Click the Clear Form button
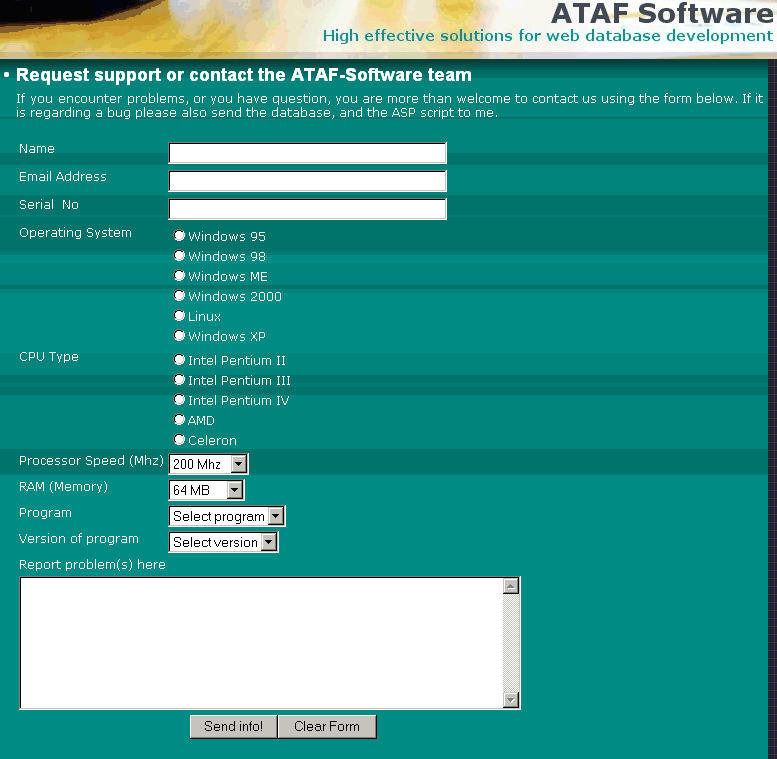The height and width of the screenshot is (759, 777). tap(327, 726)
